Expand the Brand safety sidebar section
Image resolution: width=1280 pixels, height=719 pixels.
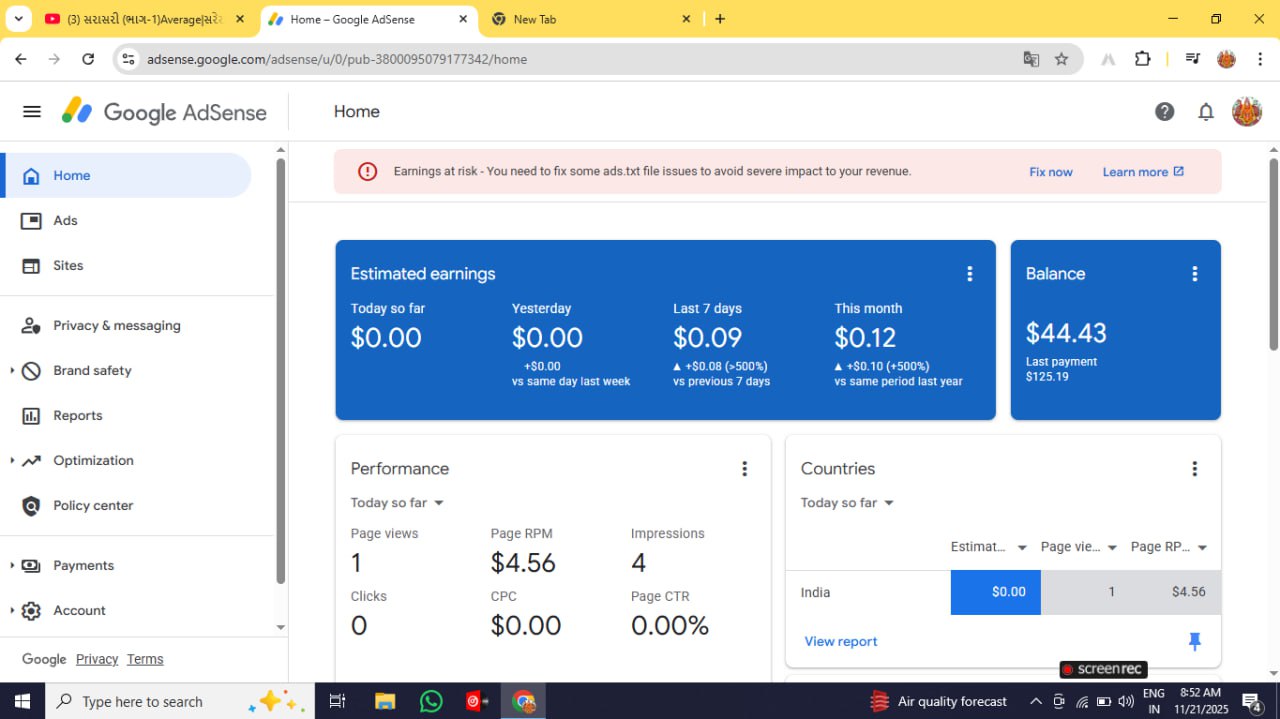[x=13, y=371]
